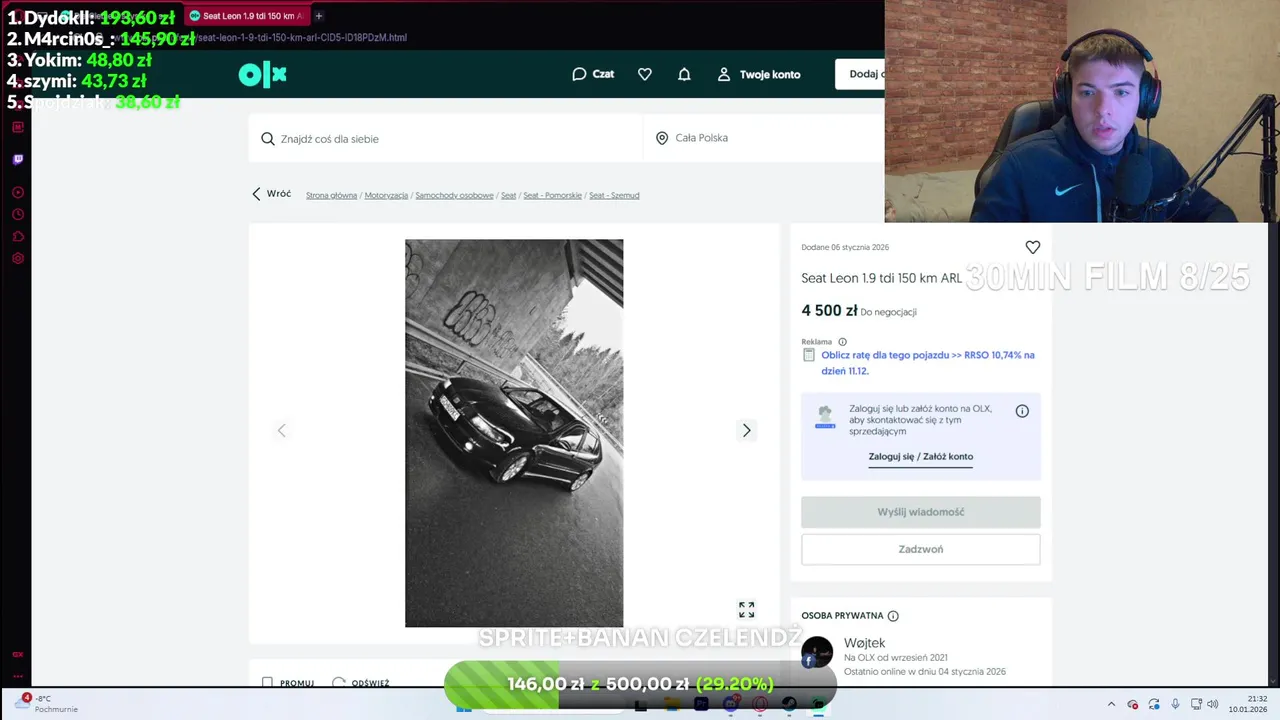The image size is (1280, 720).
Task: Show previous photo in gallery
Action: [x=281, y=430]
